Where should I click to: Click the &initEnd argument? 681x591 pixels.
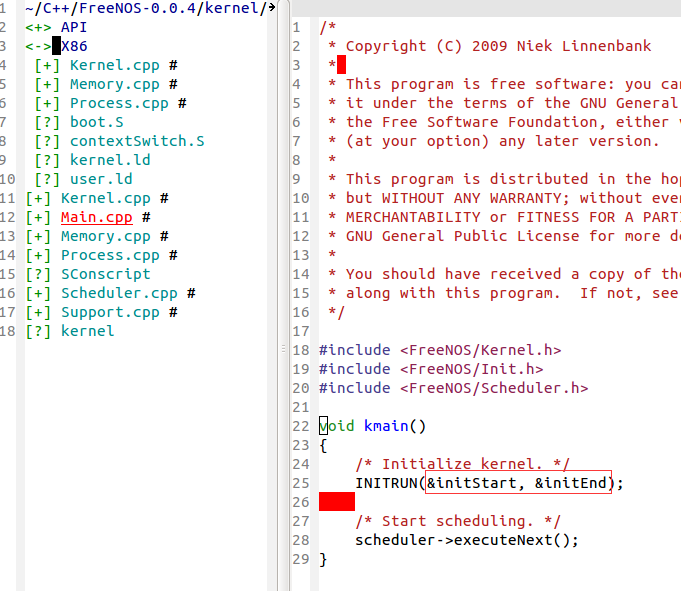pos(570,483)
